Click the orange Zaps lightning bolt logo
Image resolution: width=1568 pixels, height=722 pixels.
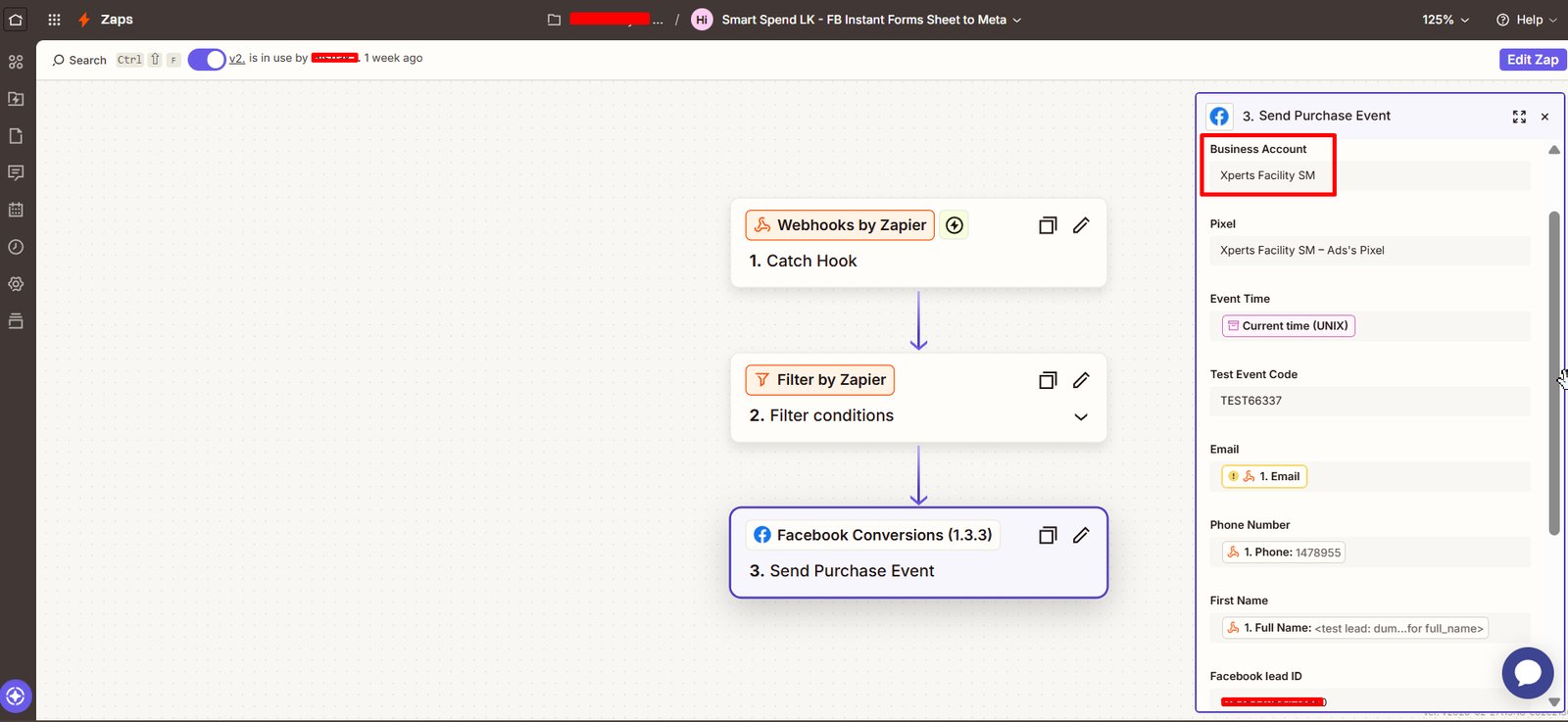pyautogui.click(x=84, y=20)
